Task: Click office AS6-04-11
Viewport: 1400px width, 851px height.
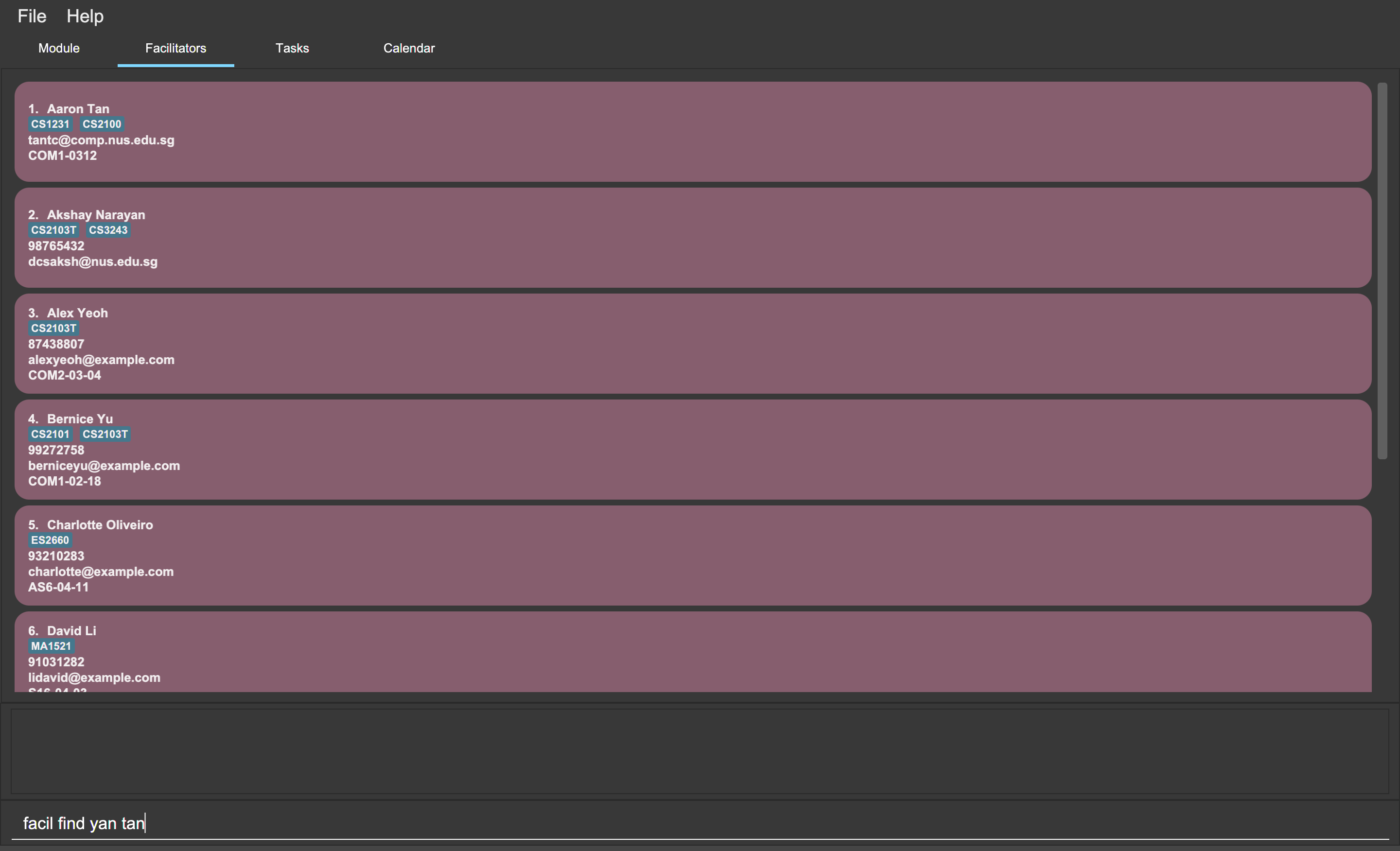Action: pos(58,588)
